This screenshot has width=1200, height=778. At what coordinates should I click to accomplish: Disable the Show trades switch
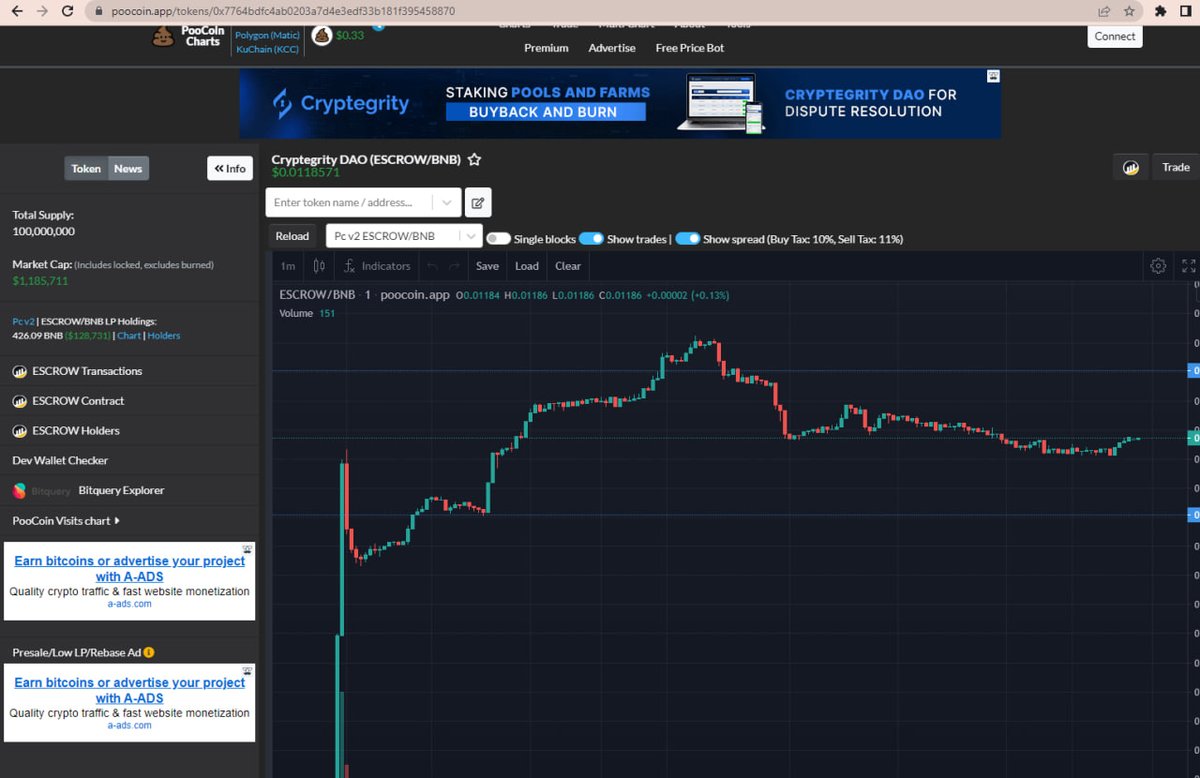pyautogui.click(x=591, y=239)
